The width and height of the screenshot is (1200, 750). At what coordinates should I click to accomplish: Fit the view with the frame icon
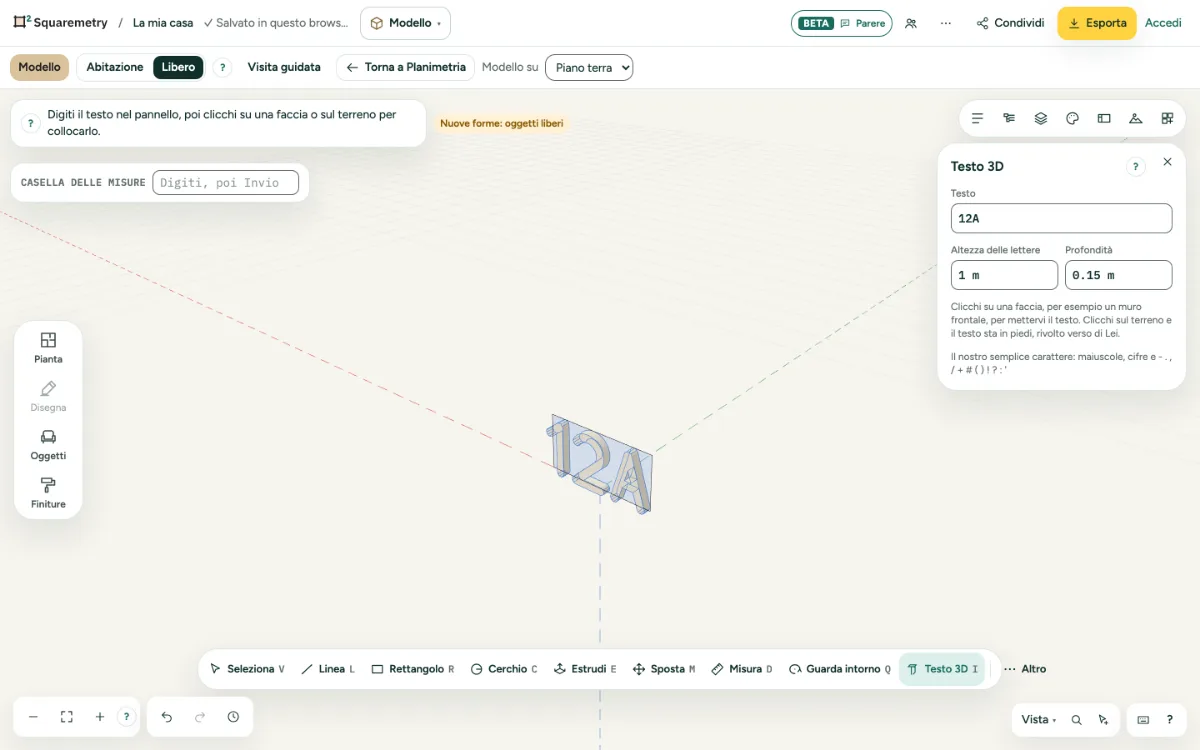67,717
